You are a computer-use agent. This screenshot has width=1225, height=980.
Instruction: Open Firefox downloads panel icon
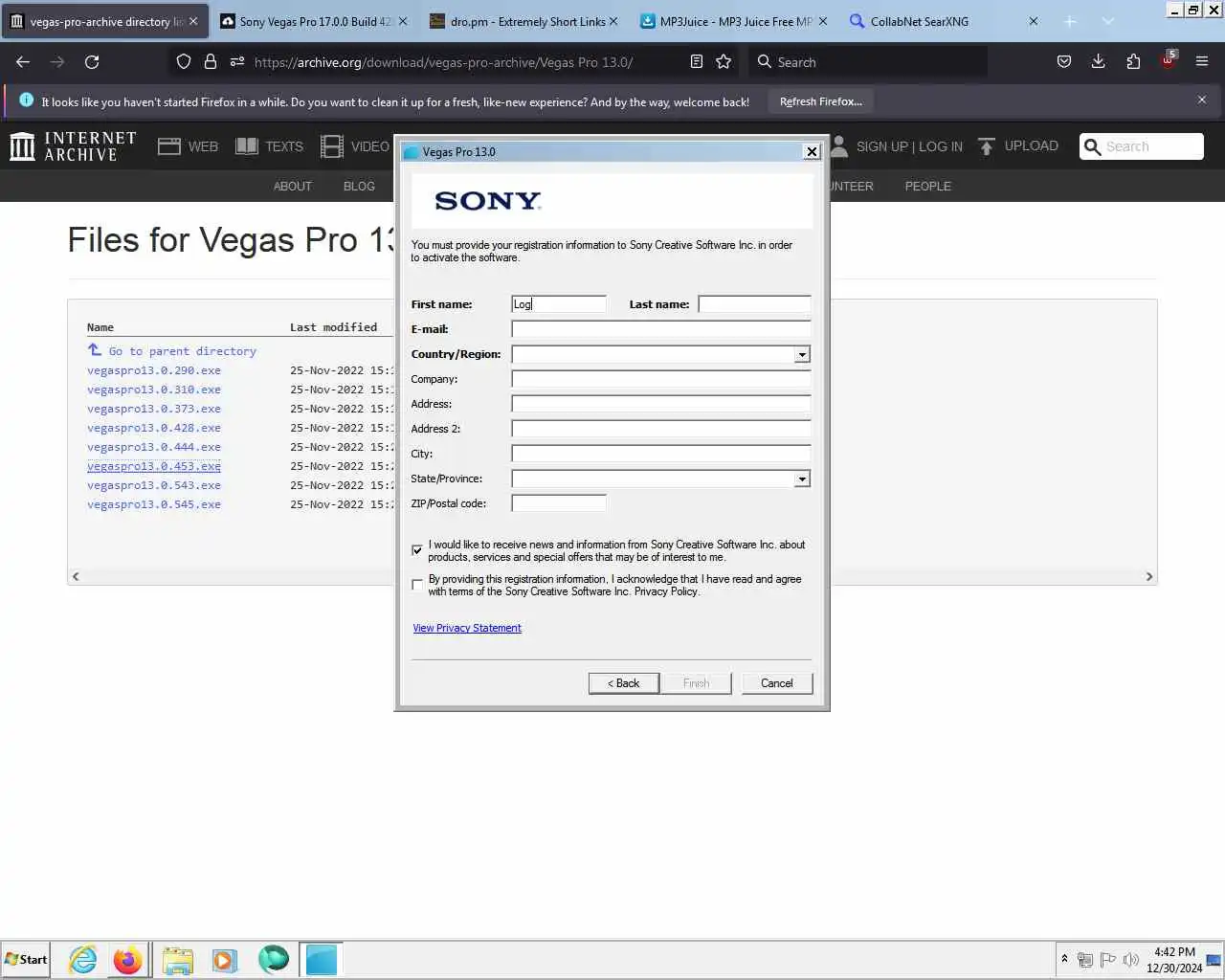point(1099,61)
